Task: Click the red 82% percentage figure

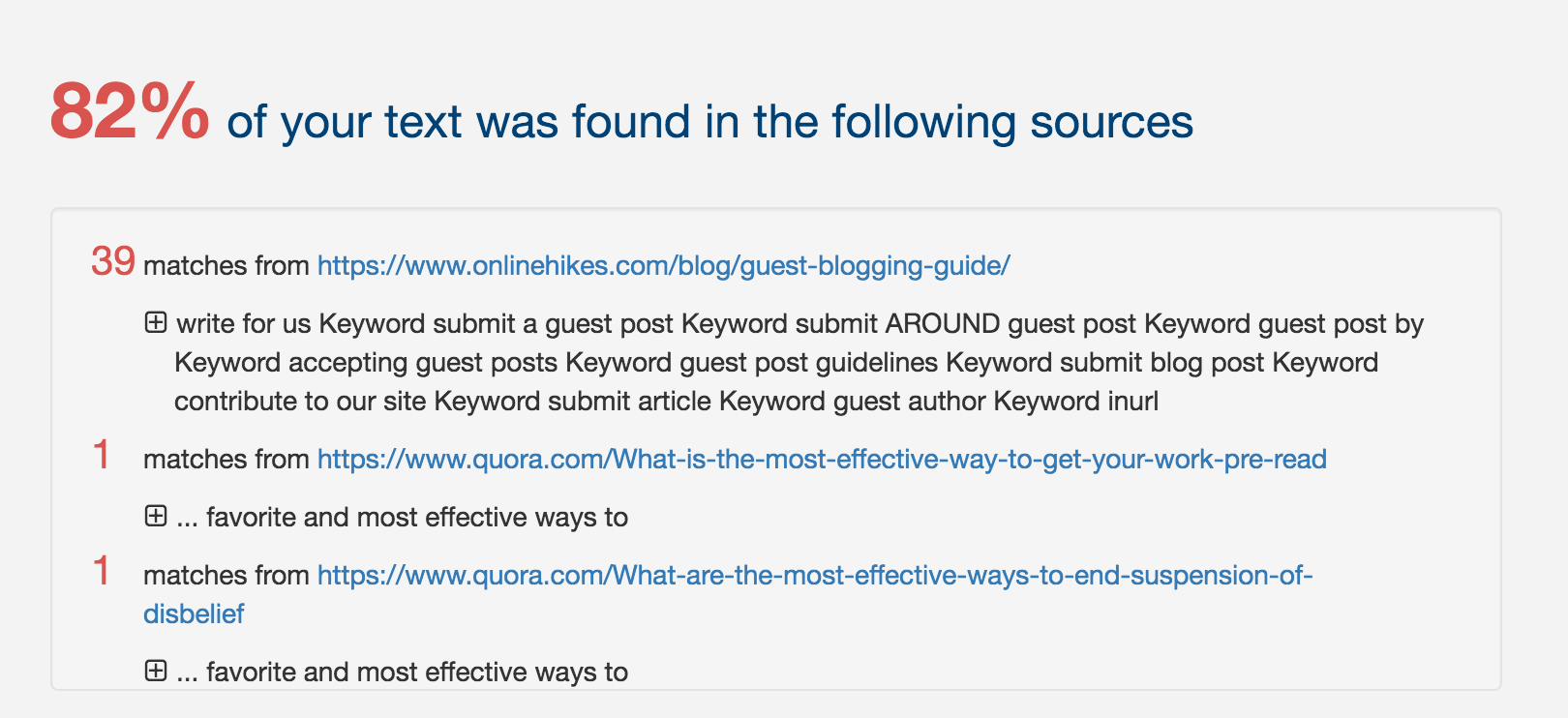Action: [129, 112]
